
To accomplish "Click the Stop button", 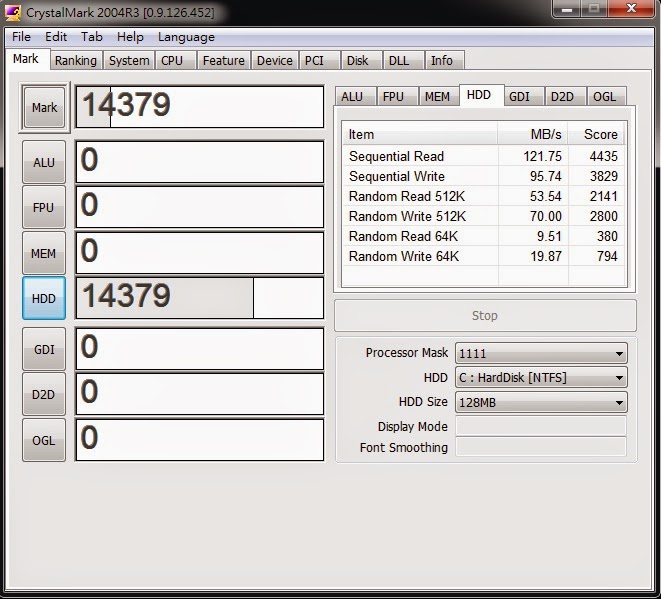I will click(x=485, y=315).
